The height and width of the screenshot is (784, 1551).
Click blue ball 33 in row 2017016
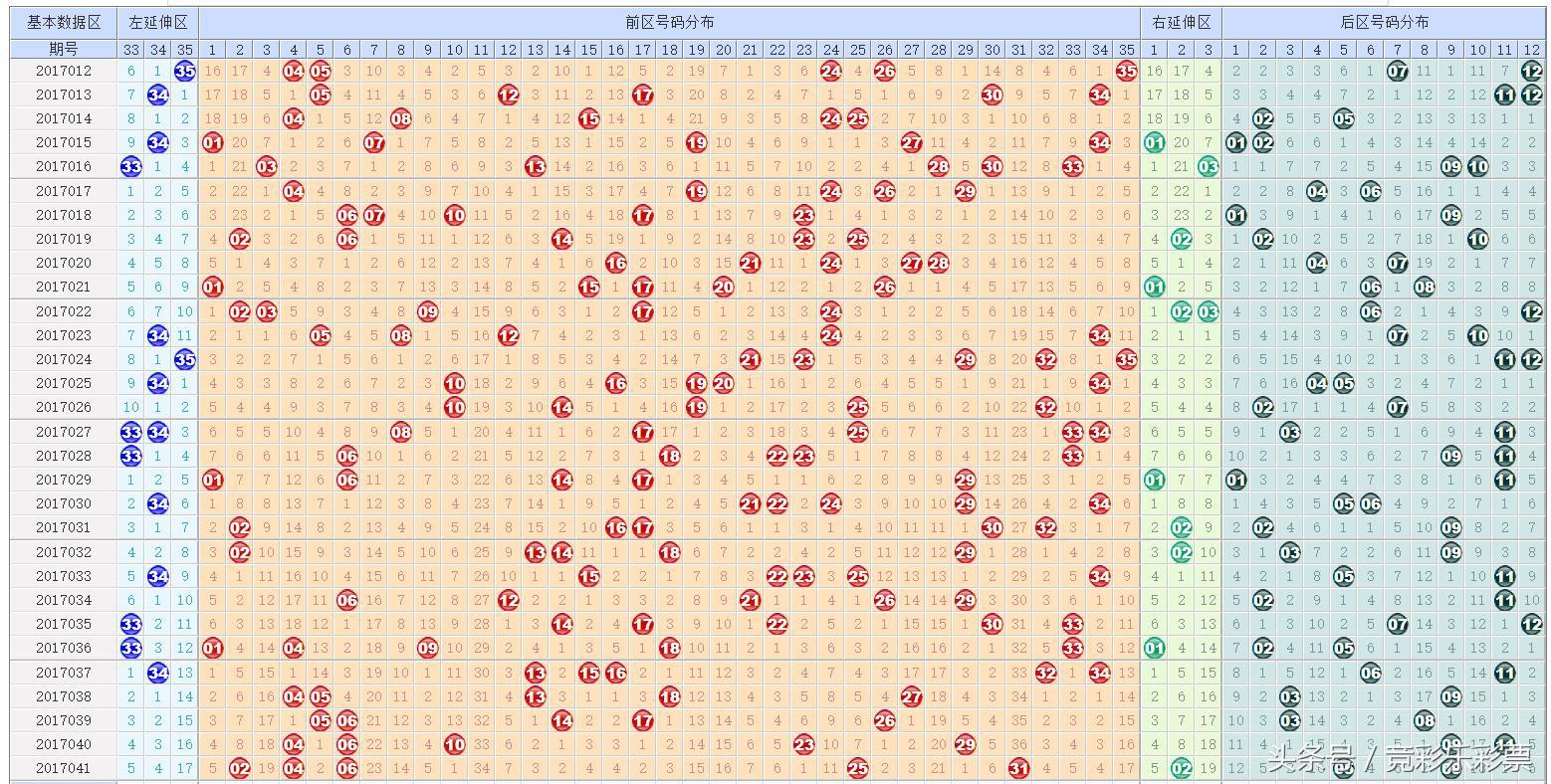click(x=130, y=166)
